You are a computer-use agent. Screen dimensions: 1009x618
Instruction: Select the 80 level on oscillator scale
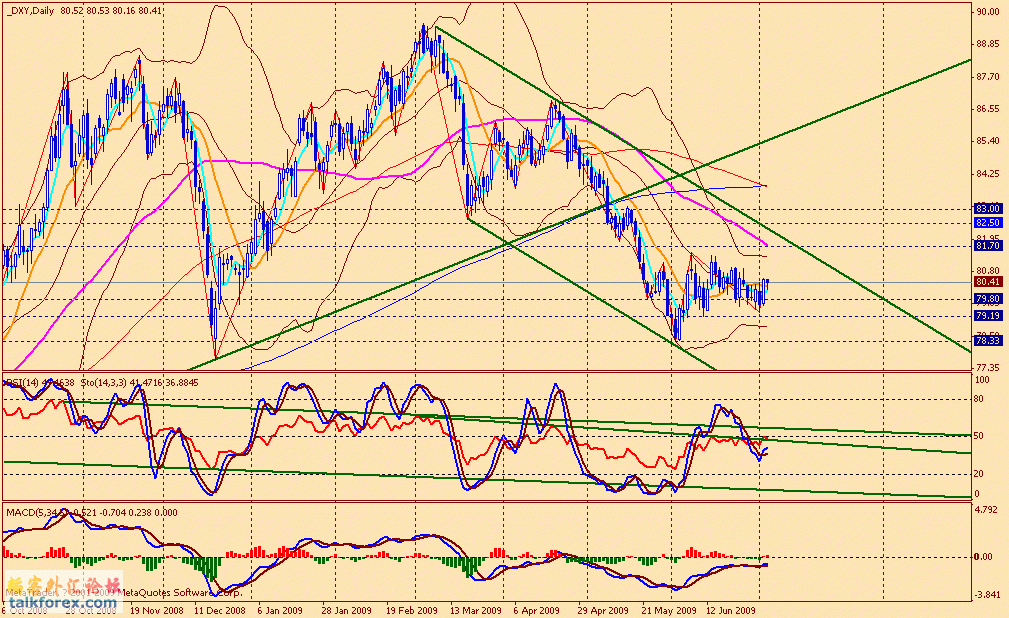[x=979, y=399]
